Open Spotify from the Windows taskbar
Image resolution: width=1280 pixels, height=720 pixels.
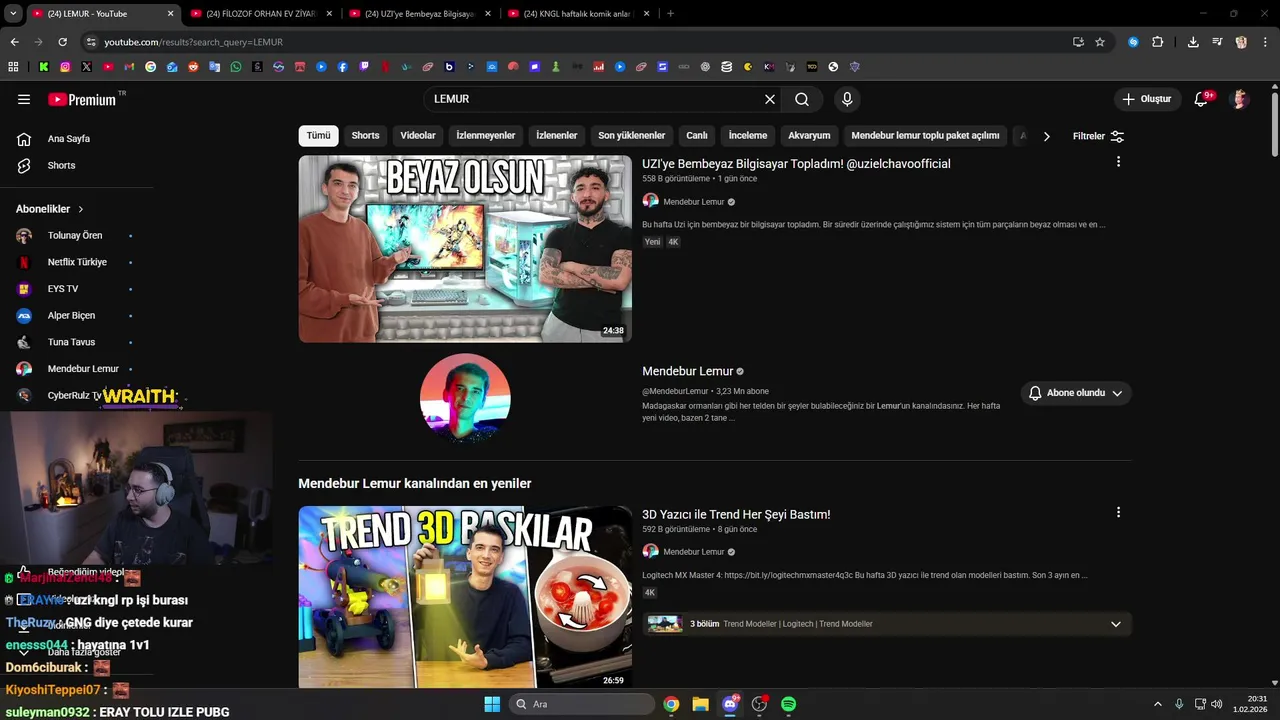coord(788,704)
